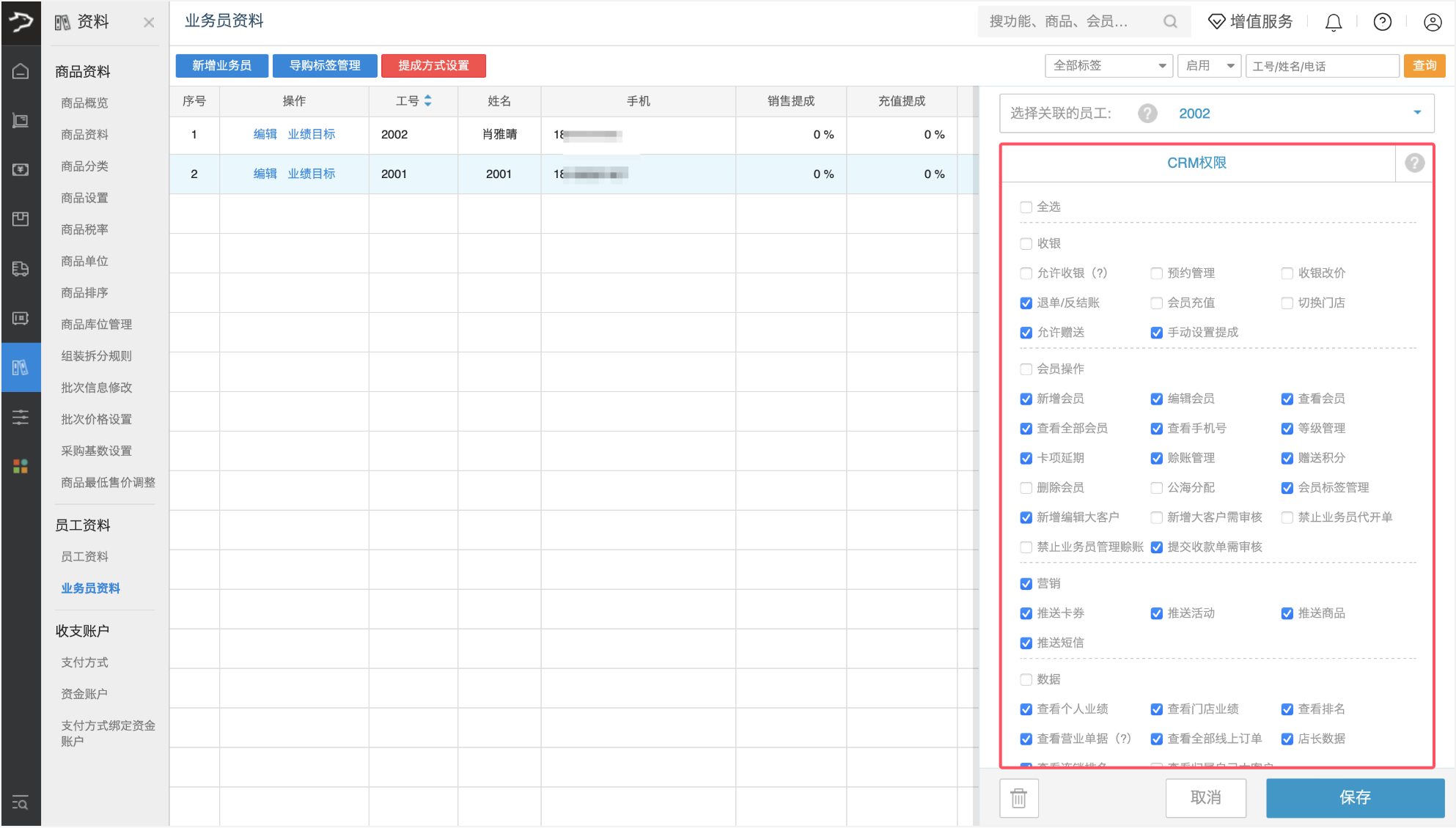Click the 工号 column sort arrows
This screenshot has width=1456, height=828.
point(428,101)
